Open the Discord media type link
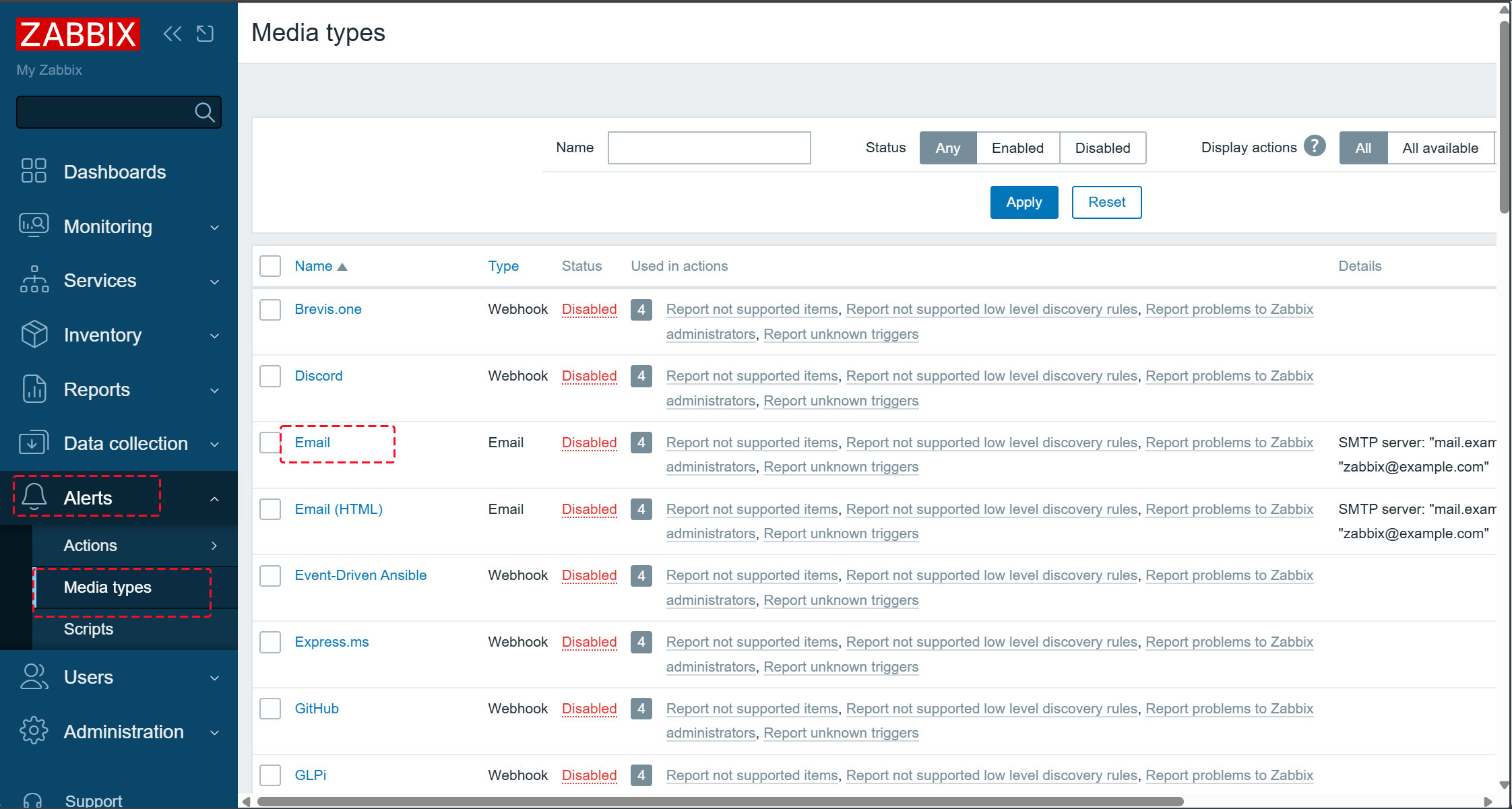The image size is (1512, 809). (318, 376)
